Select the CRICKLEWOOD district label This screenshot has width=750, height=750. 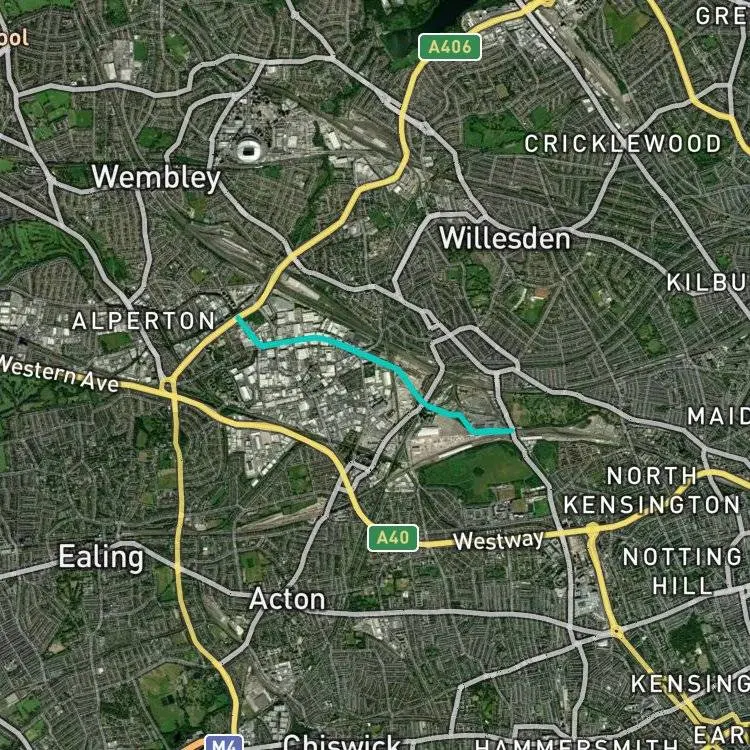tap(623, 144)
